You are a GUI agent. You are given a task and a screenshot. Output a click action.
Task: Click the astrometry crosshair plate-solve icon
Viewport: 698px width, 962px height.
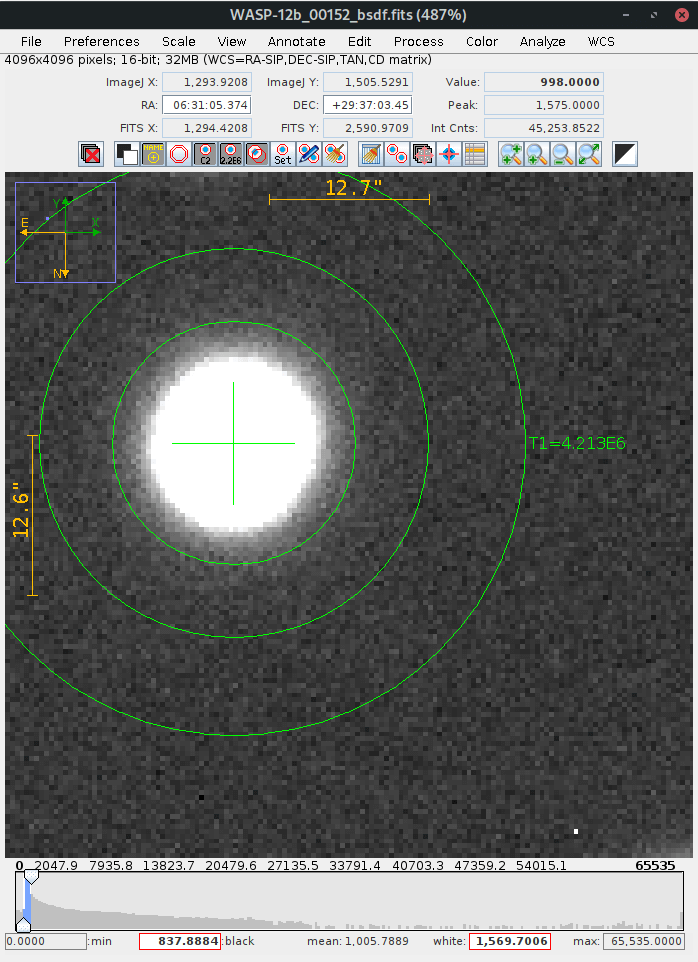pyautogui.click(x=448, y=153)
